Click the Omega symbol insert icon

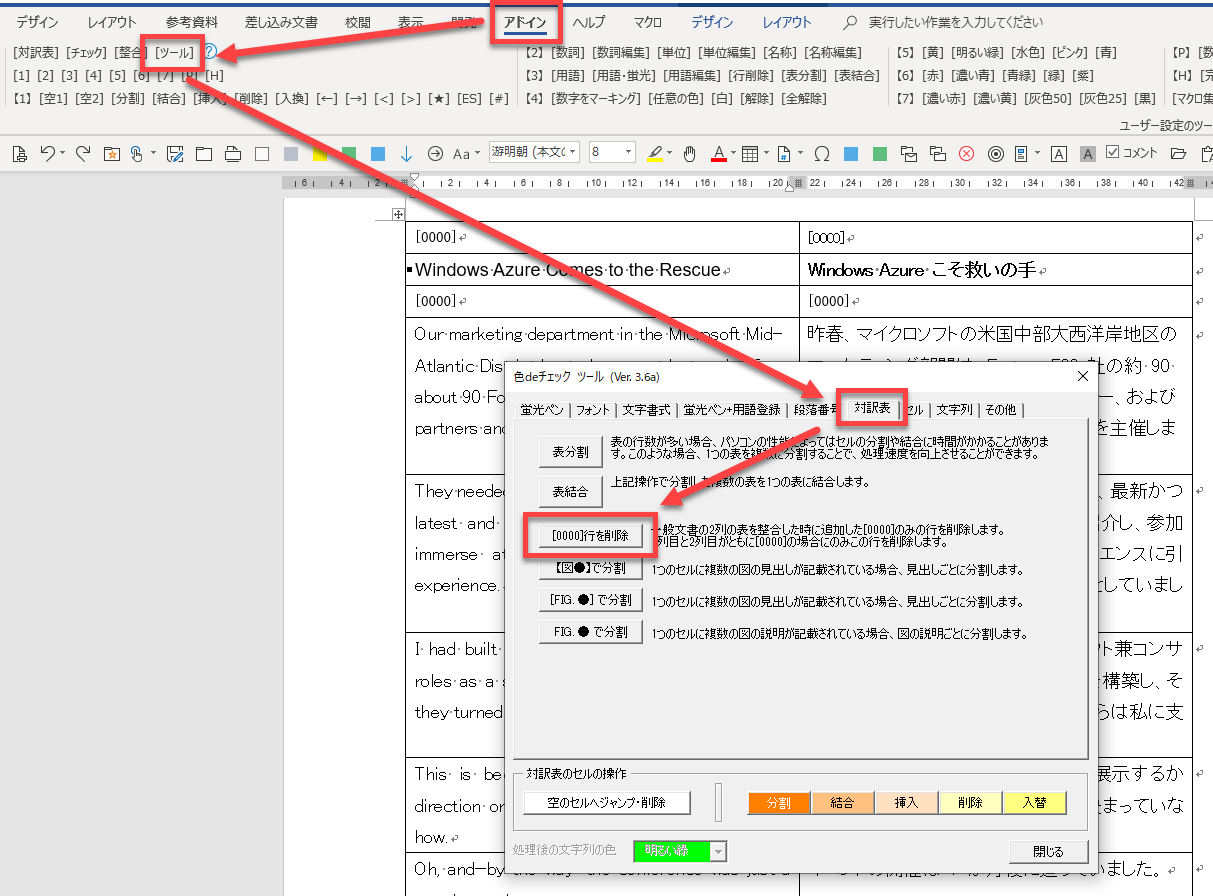tap(821, 153)
